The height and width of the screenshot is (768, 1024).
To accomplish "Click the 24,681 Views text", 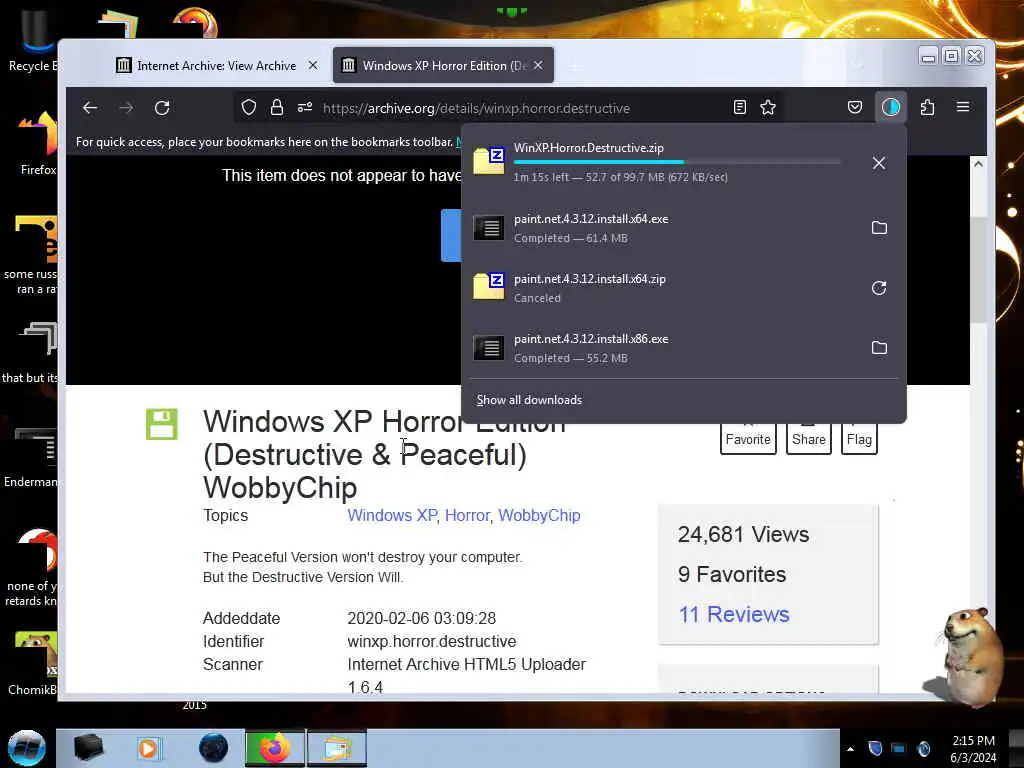I will click(743, 534).
